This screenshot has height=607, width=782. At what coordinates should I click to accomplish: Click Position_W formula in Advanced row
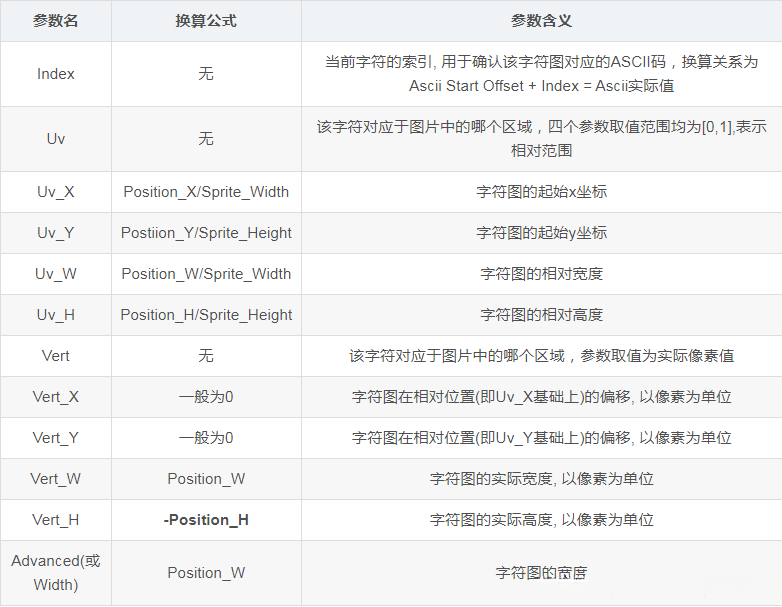click(206, 573)
